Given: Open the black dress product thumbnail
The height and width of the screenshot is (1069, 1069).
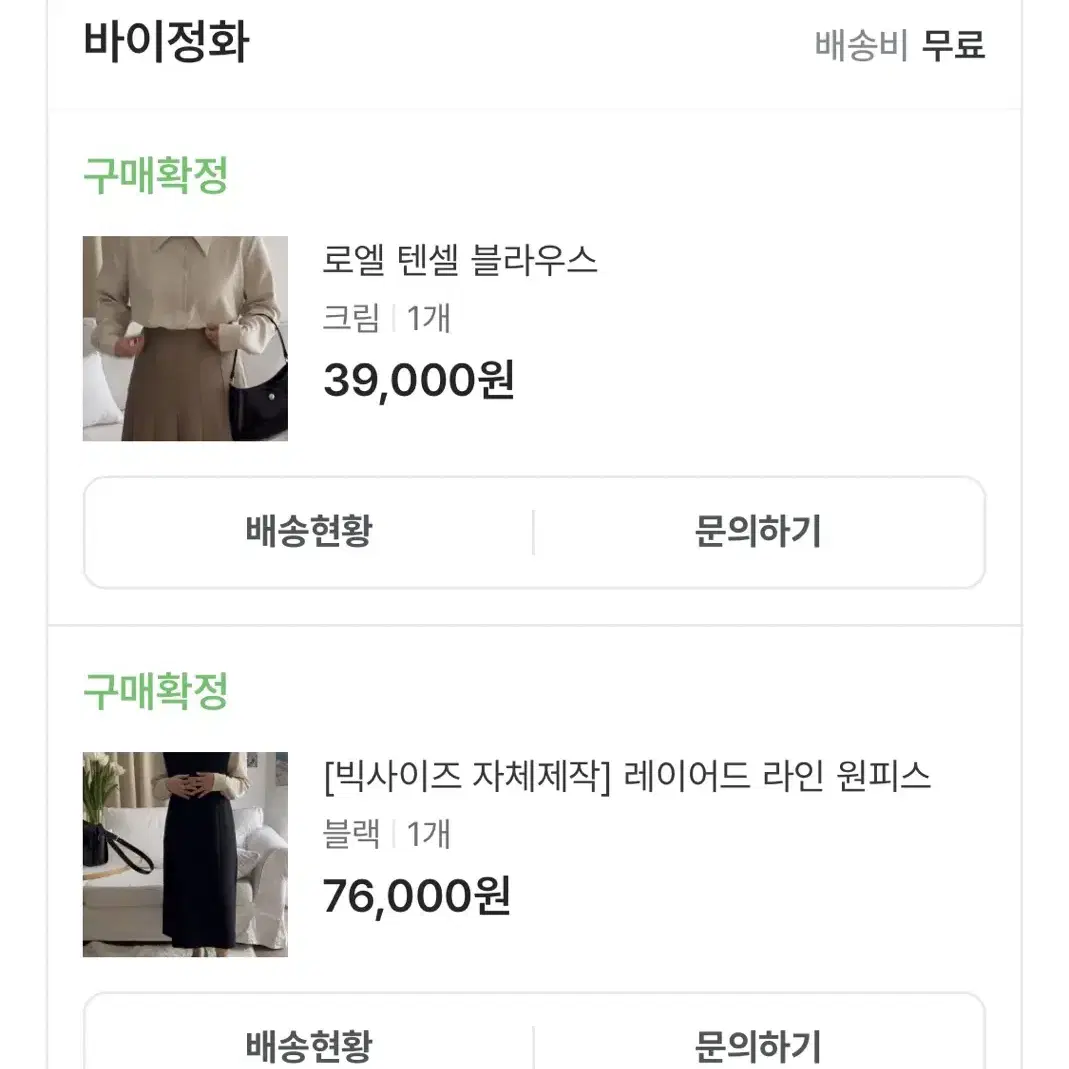Looking at the screenshot, I should coord(185,854).
